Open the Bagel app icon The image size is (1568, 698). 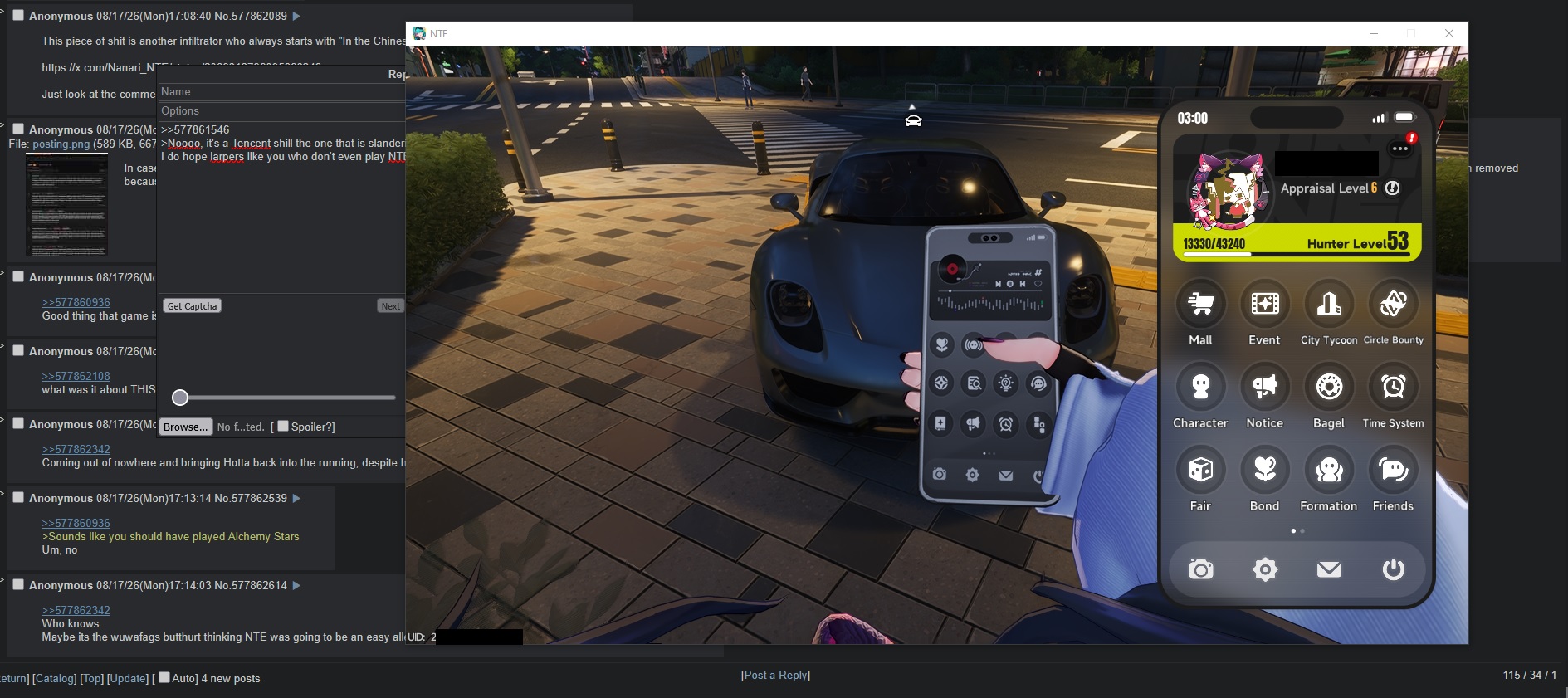pos(1329,387)
